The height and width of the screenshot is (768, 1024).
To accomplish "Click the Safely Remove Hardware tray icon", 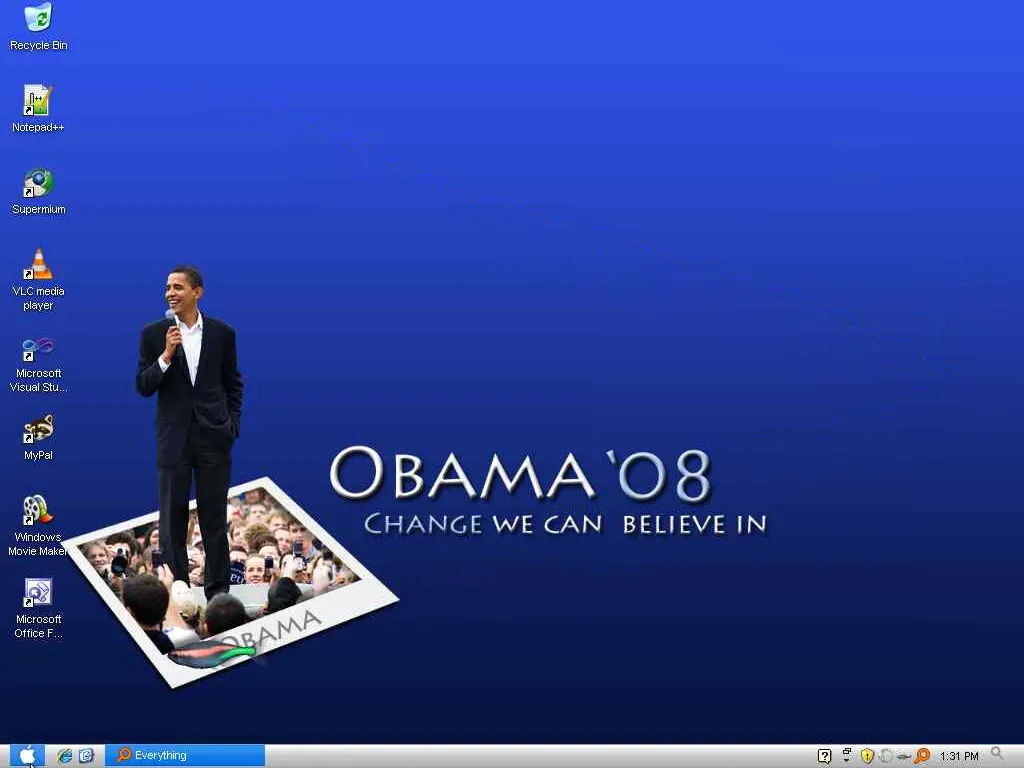I will 903,756.
